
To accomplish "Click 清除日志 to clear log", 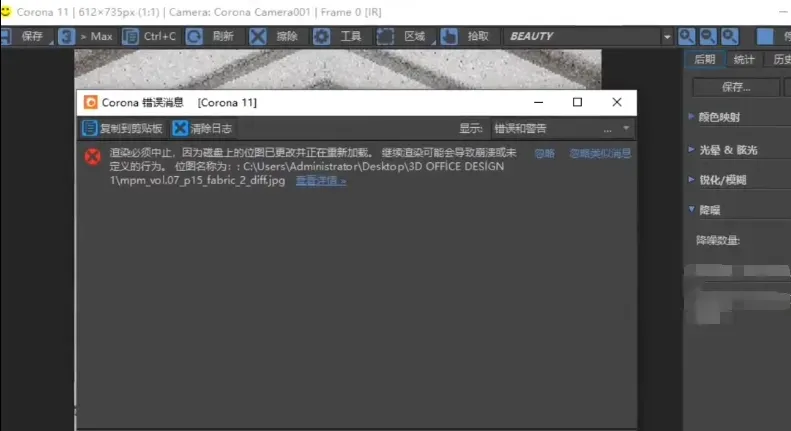I will (x=202, y=128).
